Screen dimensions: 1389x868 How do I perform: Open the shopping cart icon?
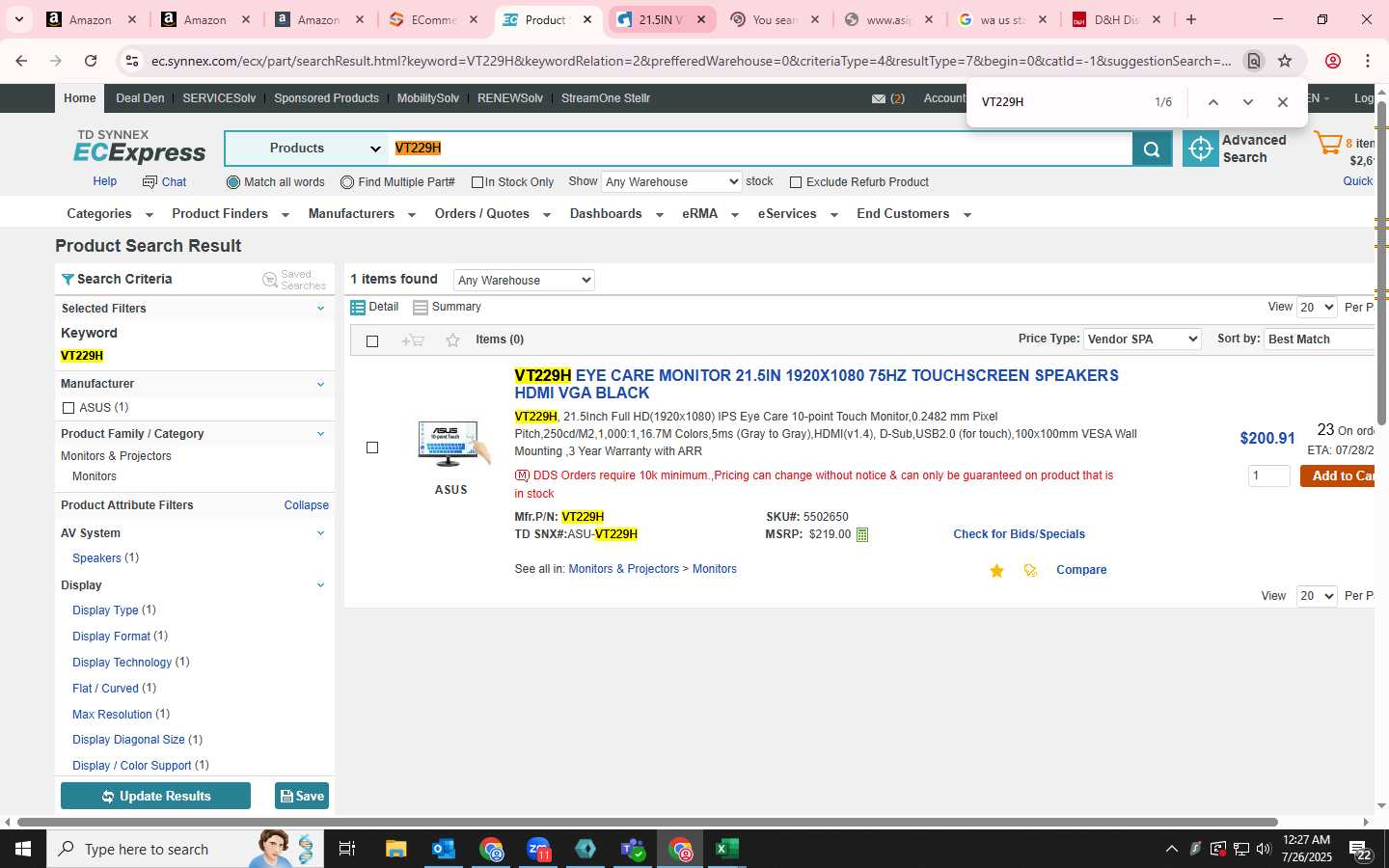[x=1328, y=144]
